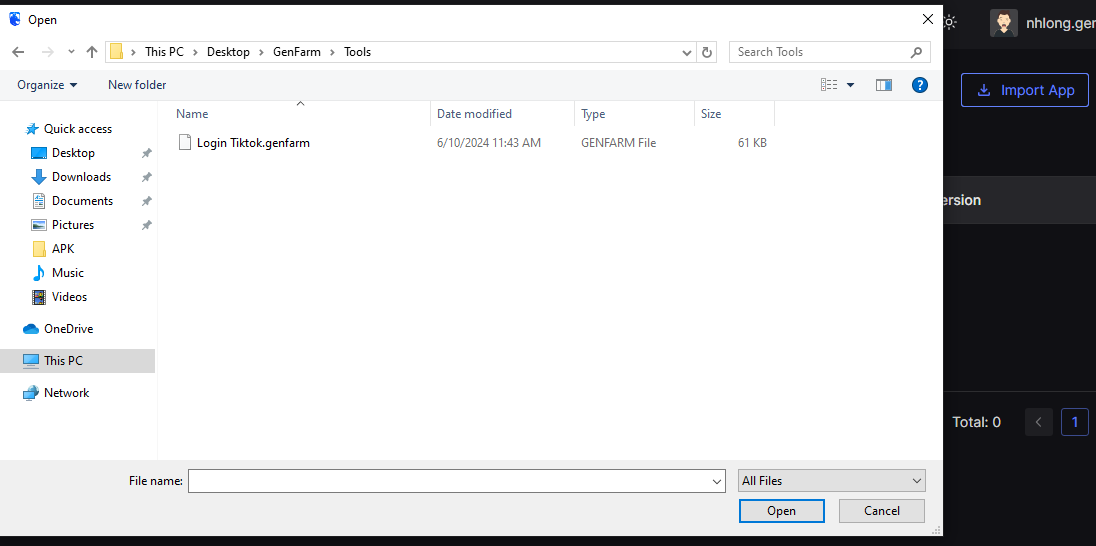
Task: Select GenFarm in the address path
Action: 297,52
